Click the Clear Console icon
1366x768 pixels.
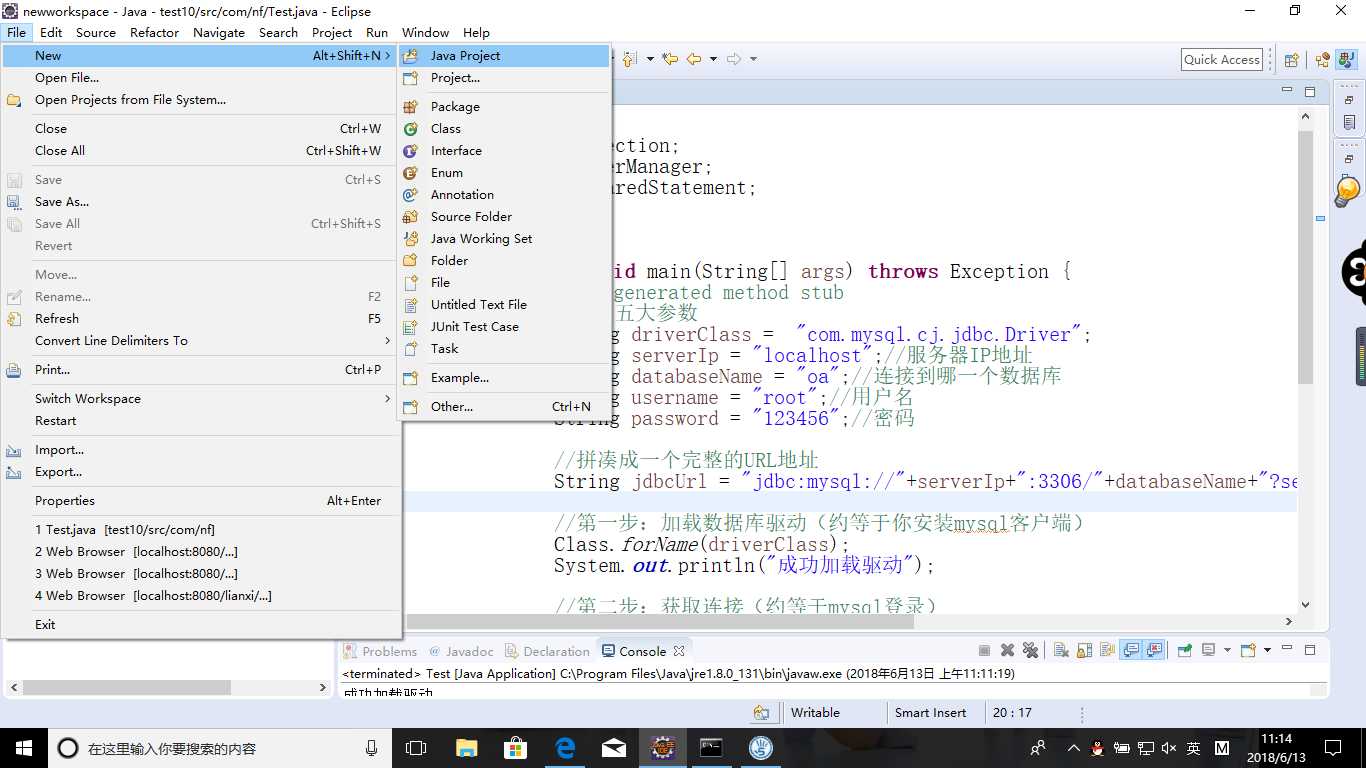pos(1062,651)
